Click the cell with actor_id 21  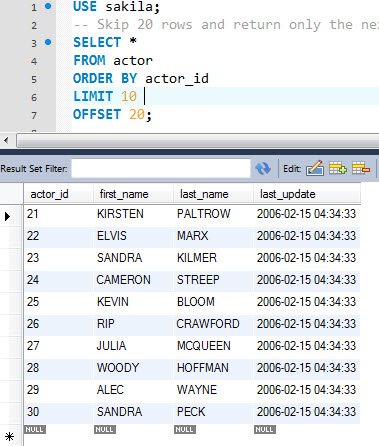[x=58, y=214]
